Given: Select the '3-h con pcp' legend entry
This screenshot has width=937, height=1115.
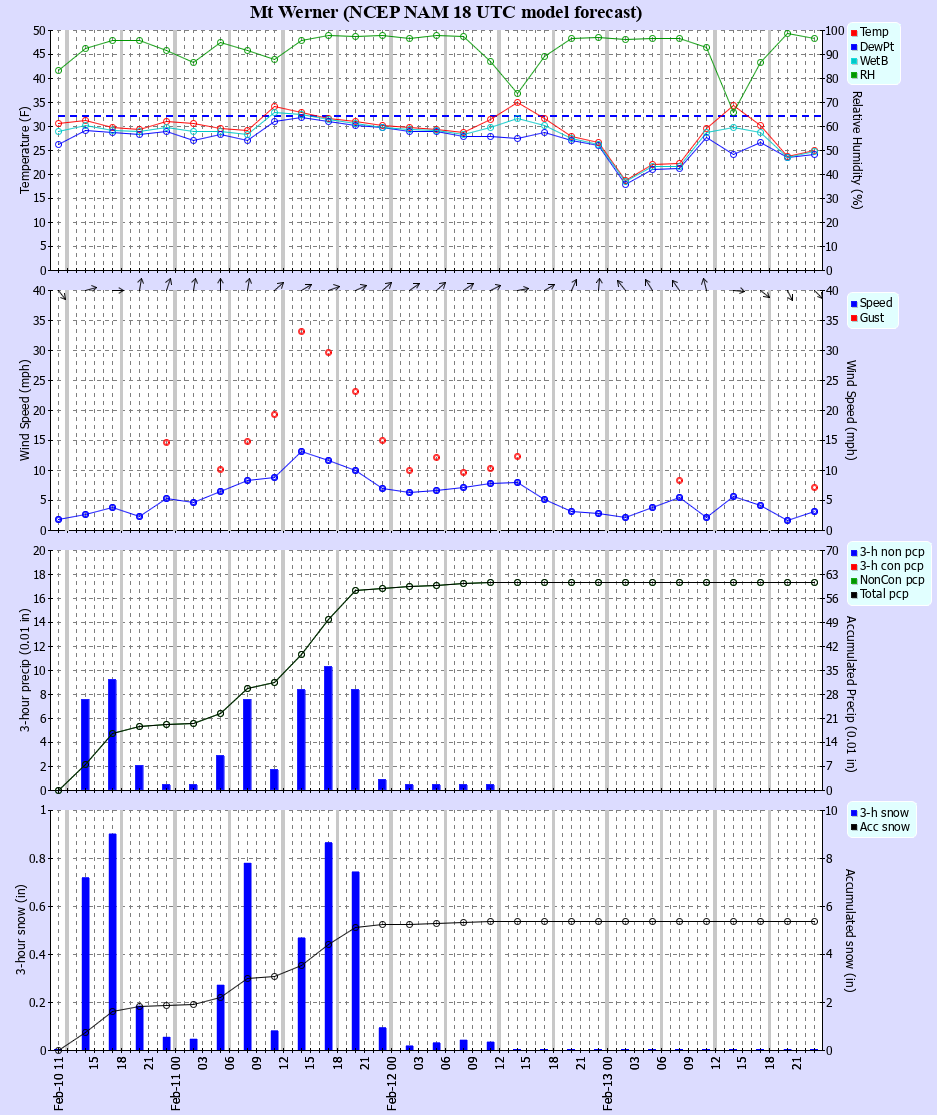Looking at the screenshot, I should click(x=892, y=566).
